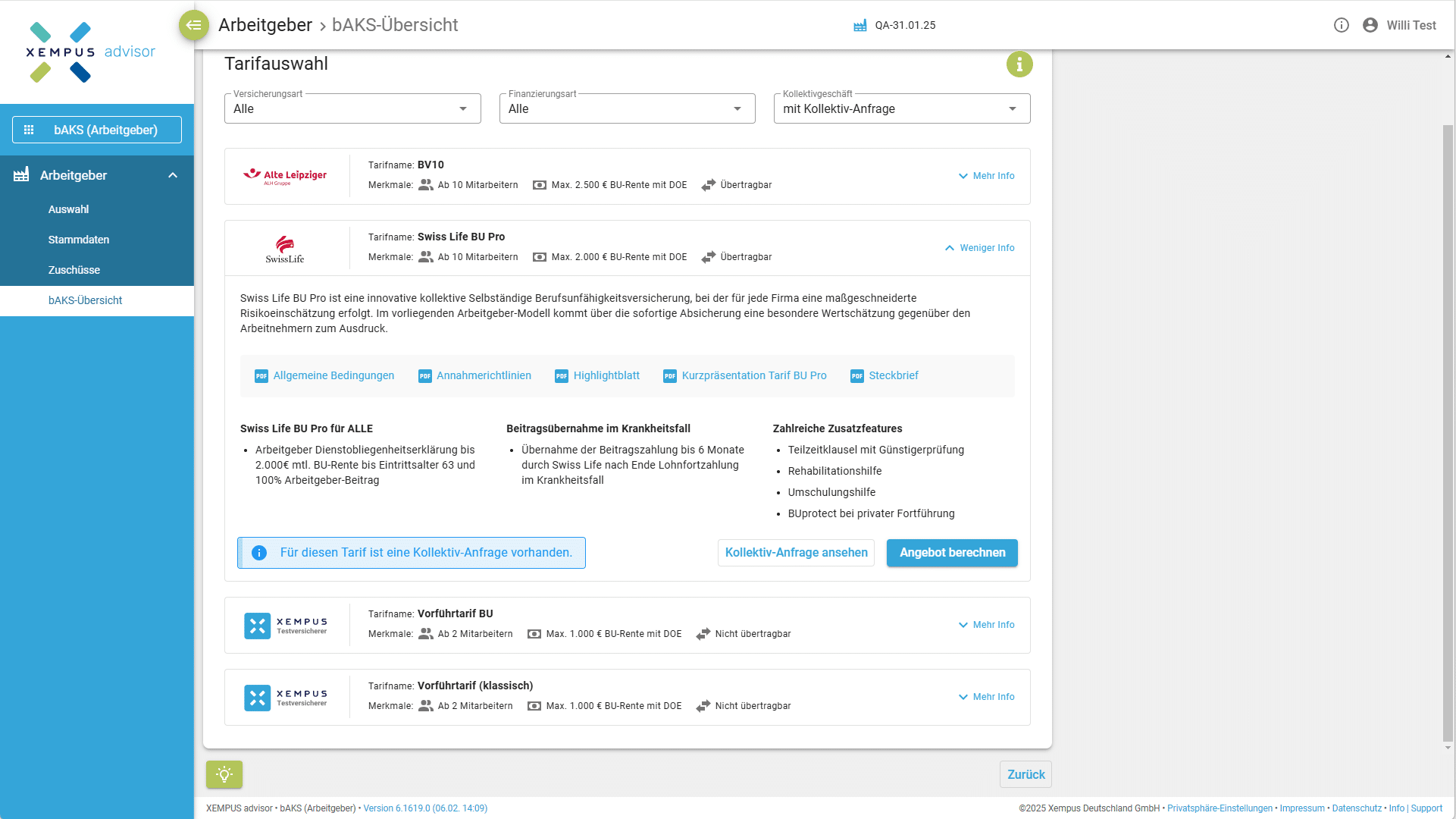The height and width of the screenshot is (819, 1456).
Task: Open the Finanzierungsart dropdown
Action: tap(627, 108)
